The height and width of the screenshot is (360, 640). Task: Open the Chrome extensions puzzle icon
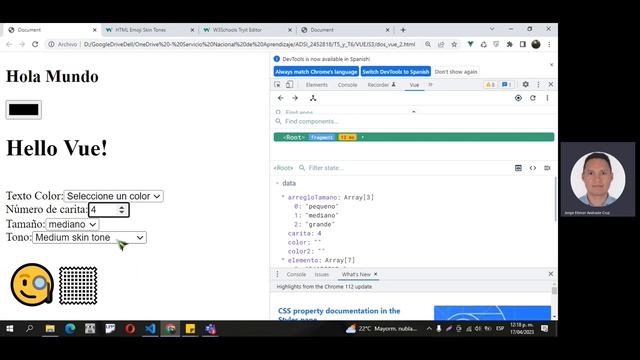(509, 44)
